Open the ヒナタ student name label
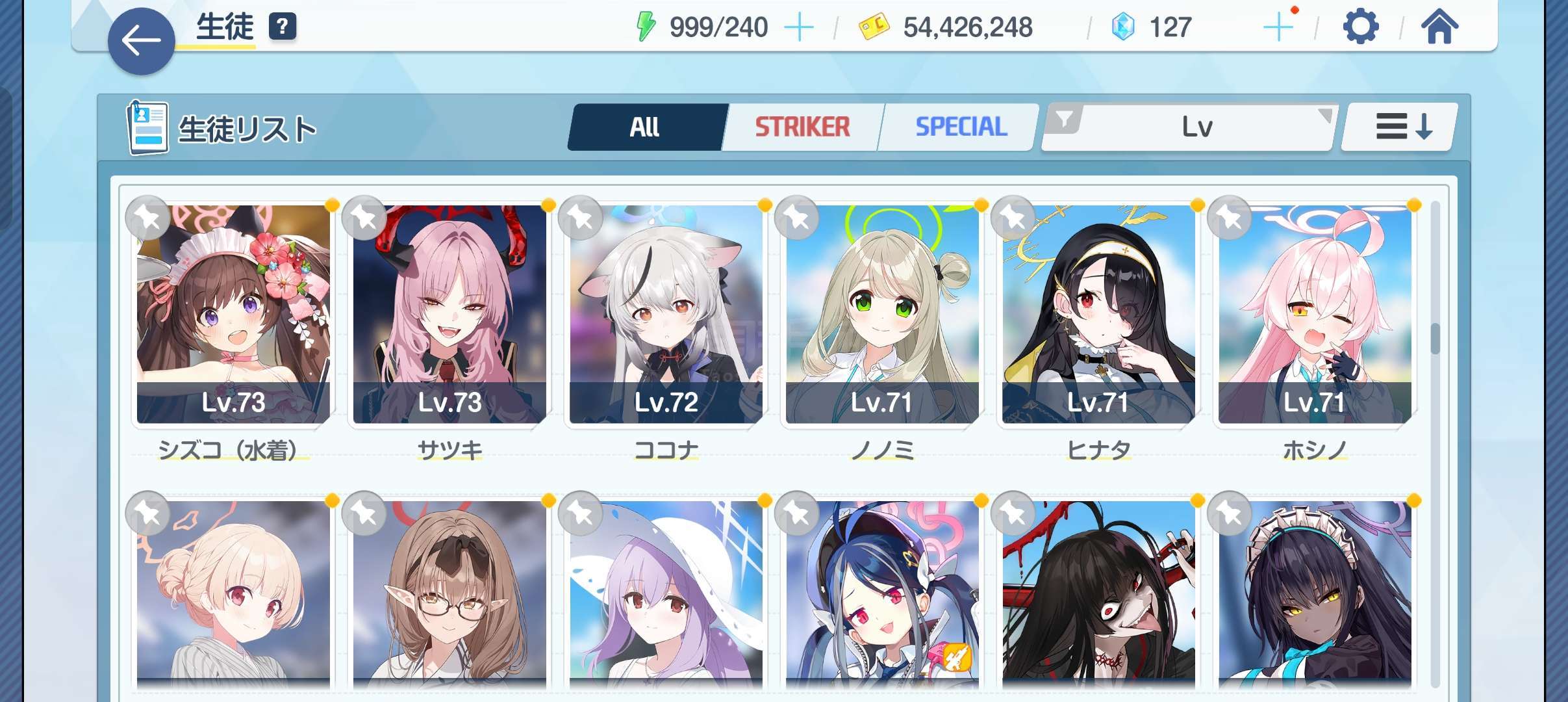Image resolution: width=1568 pixels, height=702 pixels. coord(1098,450)
